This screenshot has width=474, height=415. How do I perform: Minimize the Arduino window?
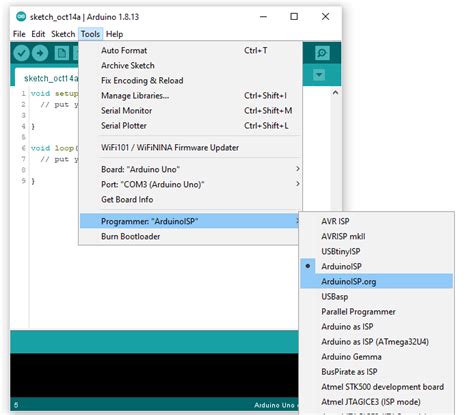pos(263,17)
